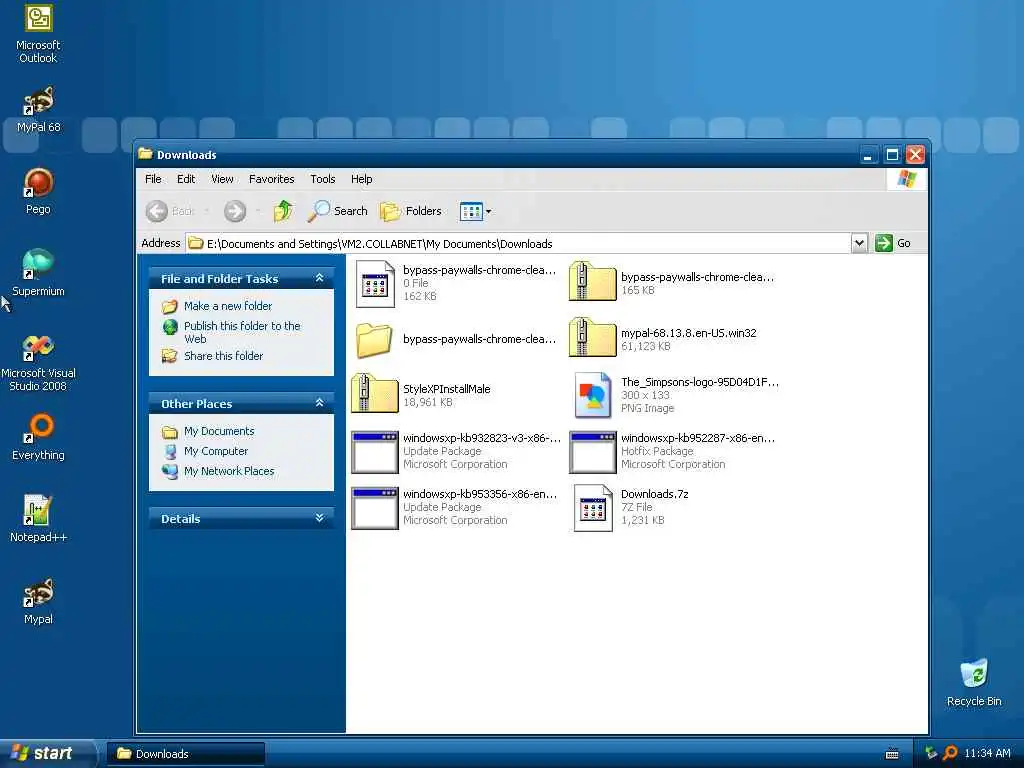1024x768 pixels.
Task: Expand the Address bar dropdown
Action: tap(859, 244)
